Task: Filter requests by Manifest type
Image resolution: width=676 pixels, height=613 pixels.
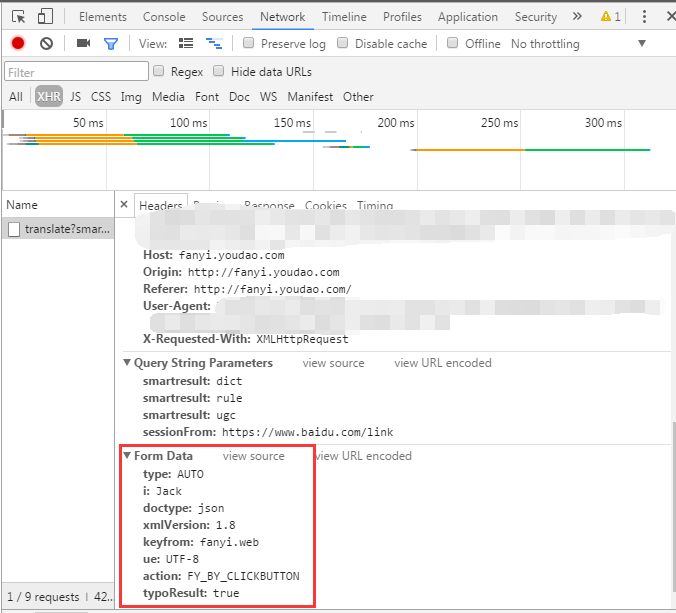Action: [310, 97]
